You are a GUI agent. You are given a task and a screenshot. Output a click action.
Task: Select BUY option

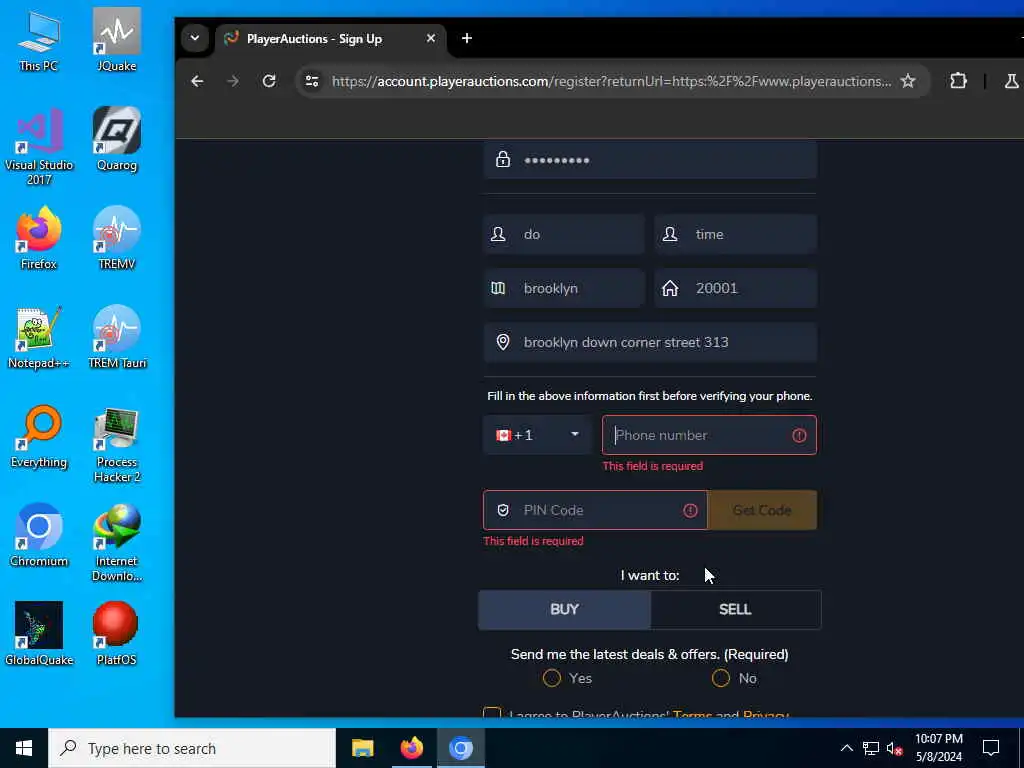click(564, 610)
